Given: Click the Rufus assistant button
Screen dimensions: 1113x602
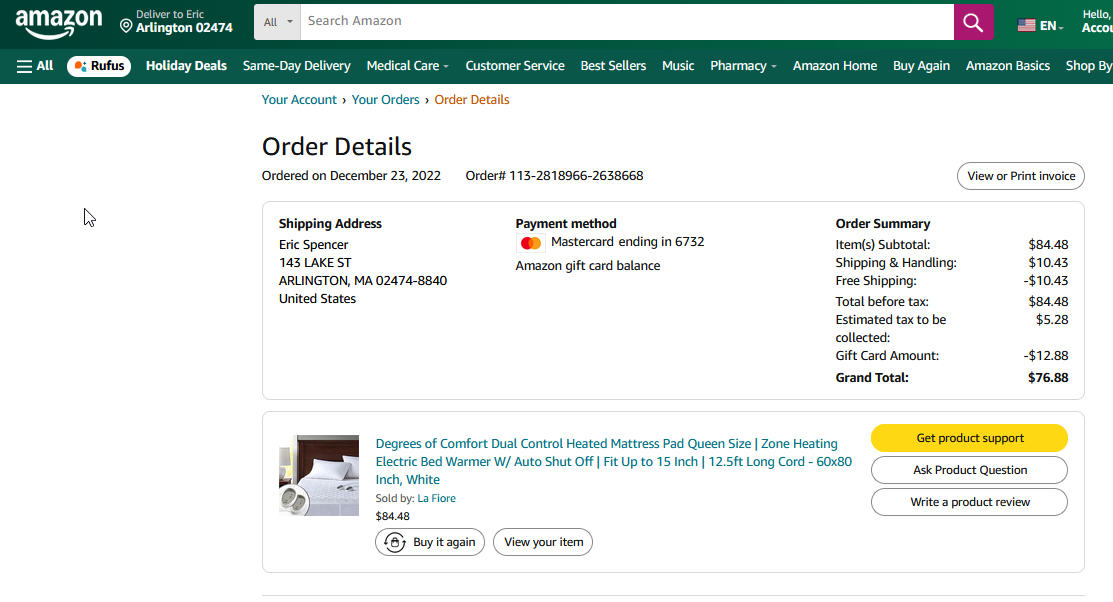Looking at the screenshot, I should [99, 66].
